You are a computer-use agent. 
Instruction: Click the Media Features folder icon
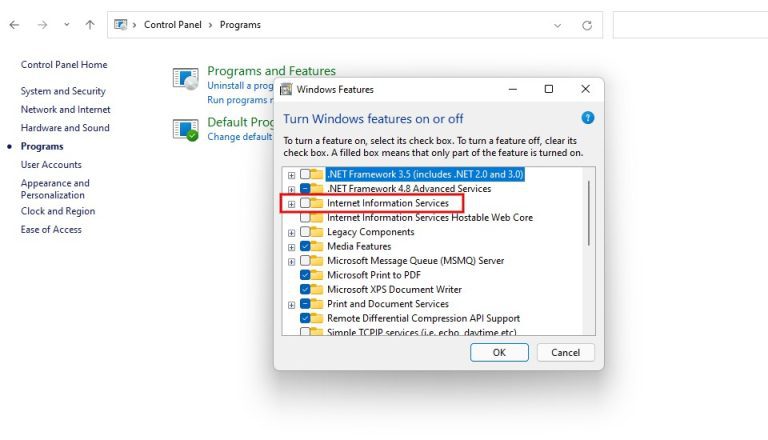point(317,246)
